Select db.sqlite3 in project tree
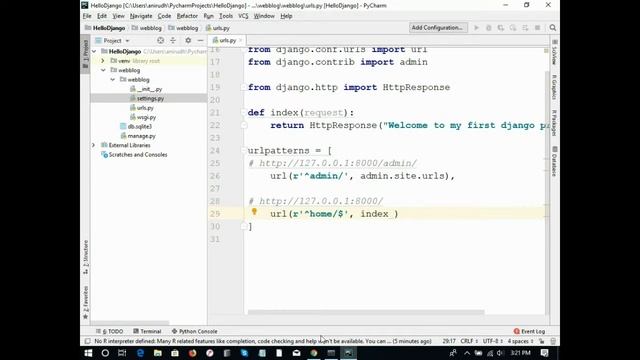 pyautogui.click(x=136, y=127)
